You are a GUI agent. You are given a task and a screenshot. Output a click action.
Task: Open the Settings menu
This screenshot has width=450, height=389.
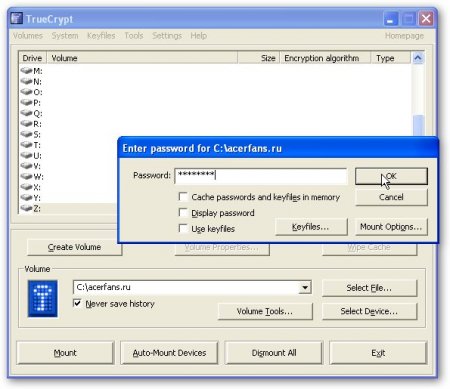click(x=167, y=36)
